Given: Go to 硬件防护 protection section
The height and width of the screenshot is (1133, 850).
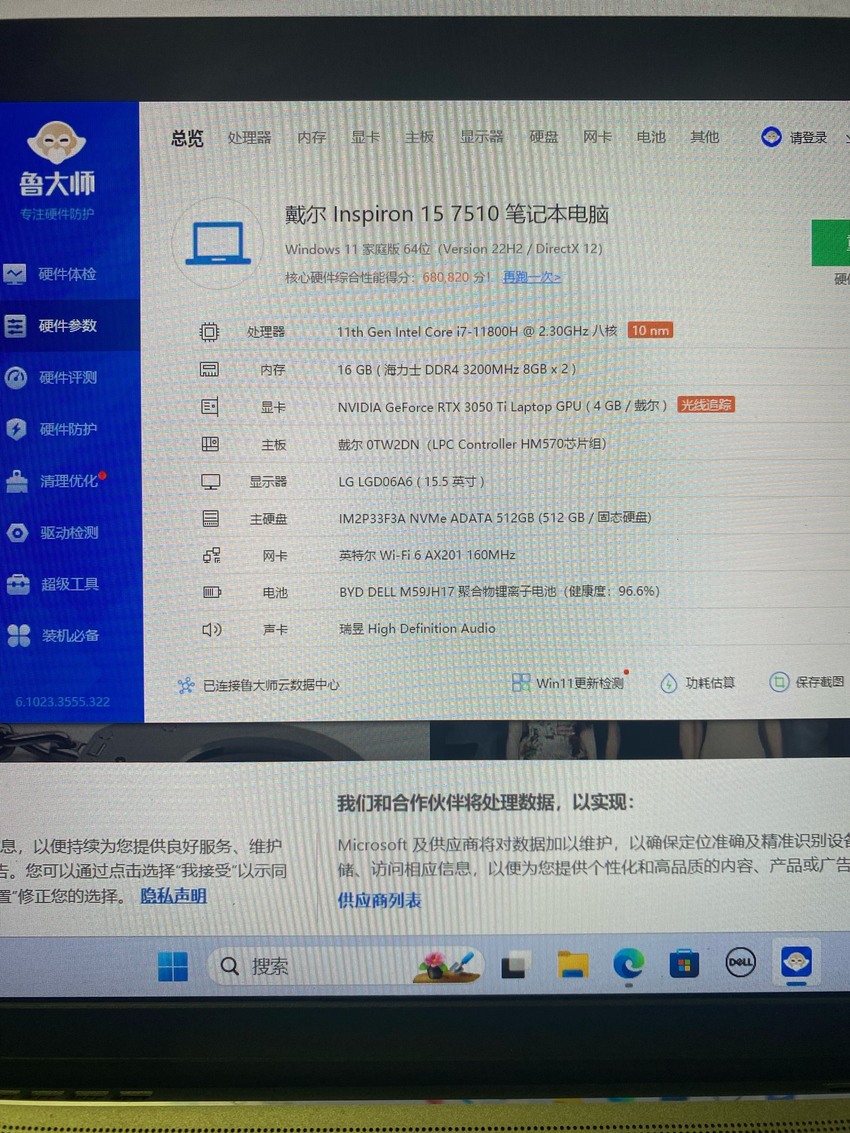Looking at the screenshot, I should tap(51, 429).
